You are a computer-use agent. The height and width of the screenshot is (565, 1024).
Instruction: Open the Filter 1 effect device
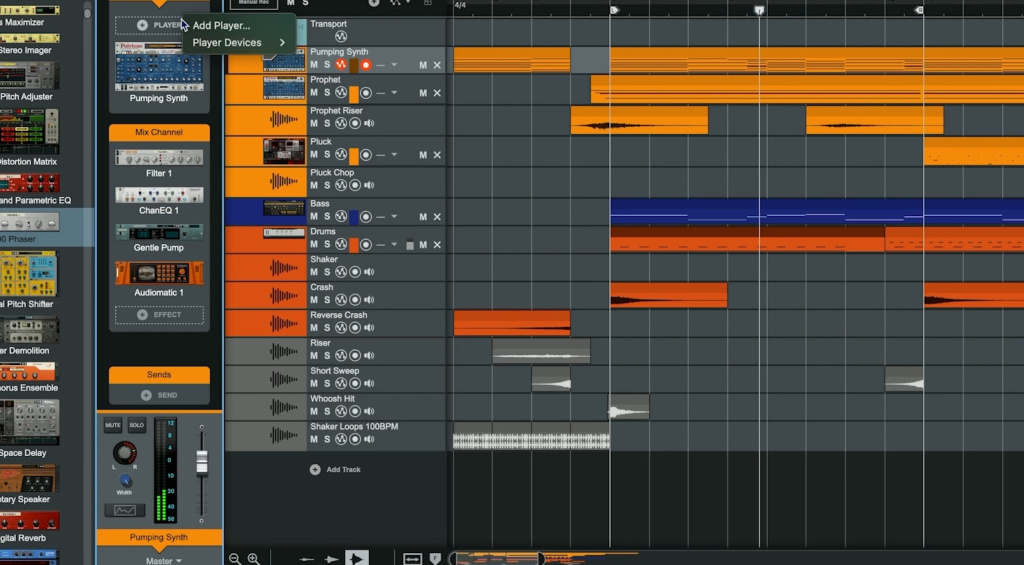coord(159,158)
